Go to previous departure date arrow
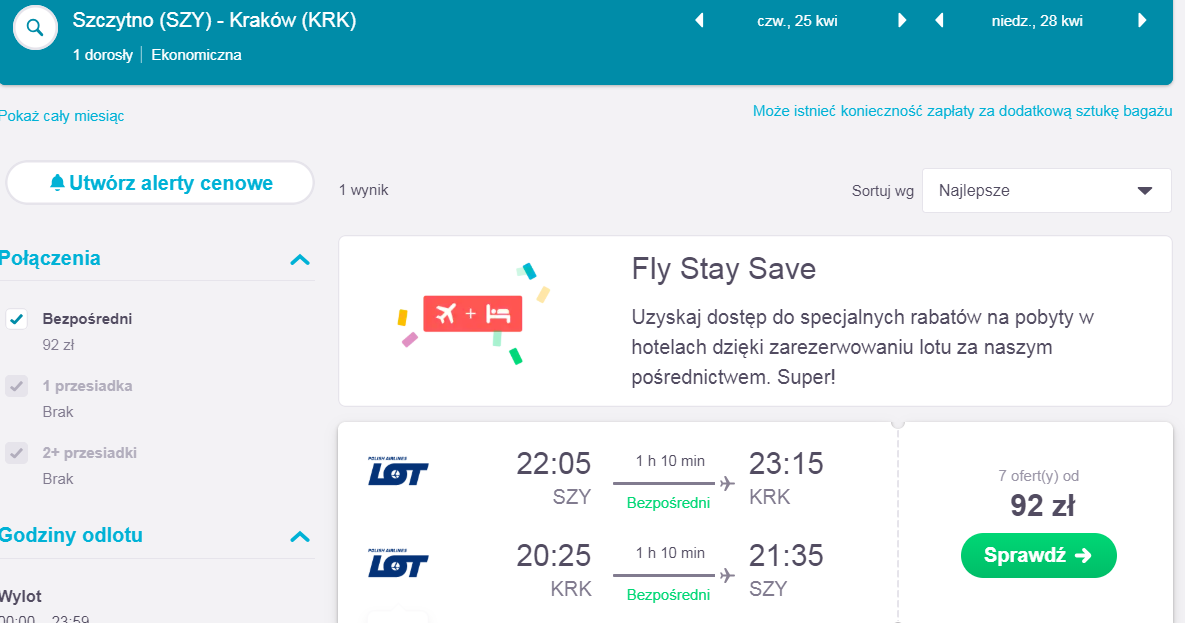The image size is (1185, 623). click(699, 20)
